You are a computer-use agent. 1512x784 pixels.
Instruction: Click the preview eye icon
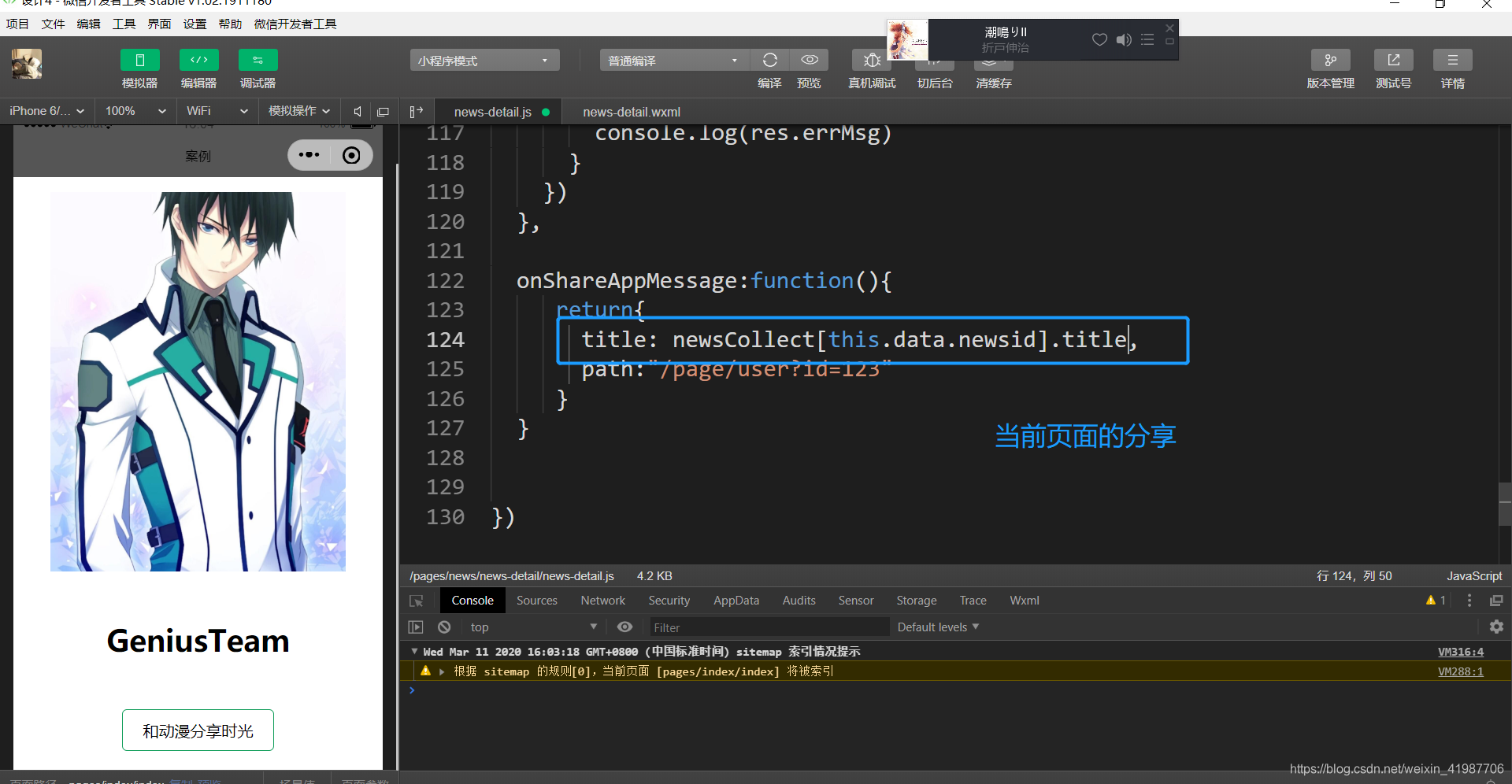point(809,61)
